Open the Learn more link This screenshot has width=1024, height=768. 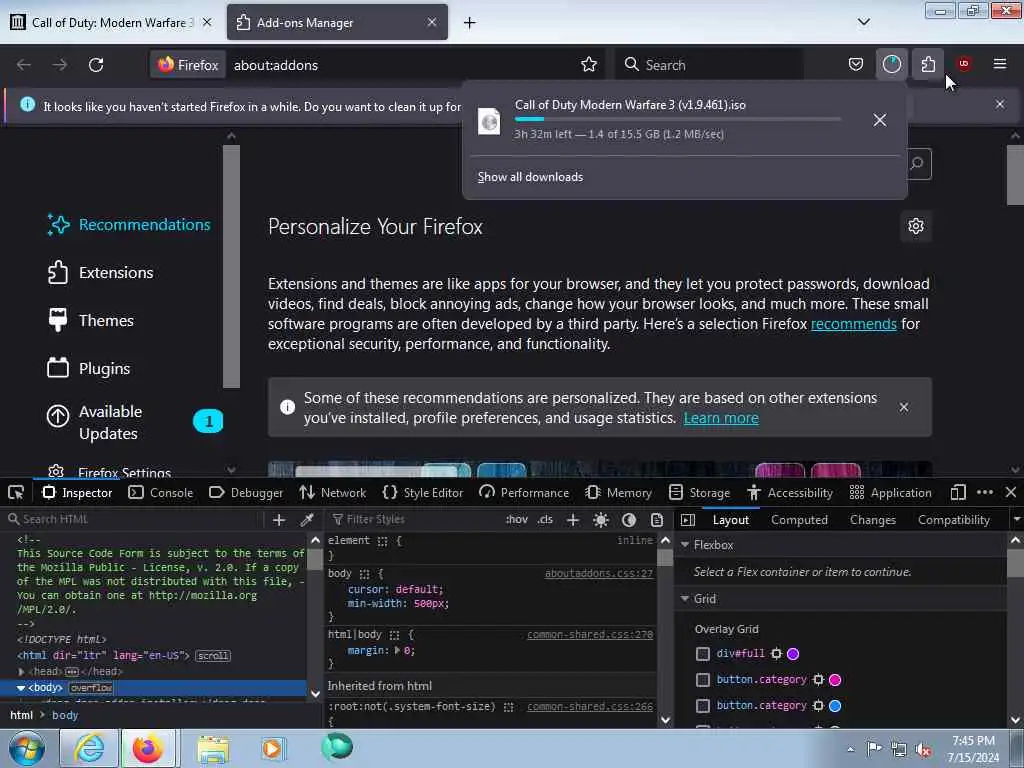721,418
